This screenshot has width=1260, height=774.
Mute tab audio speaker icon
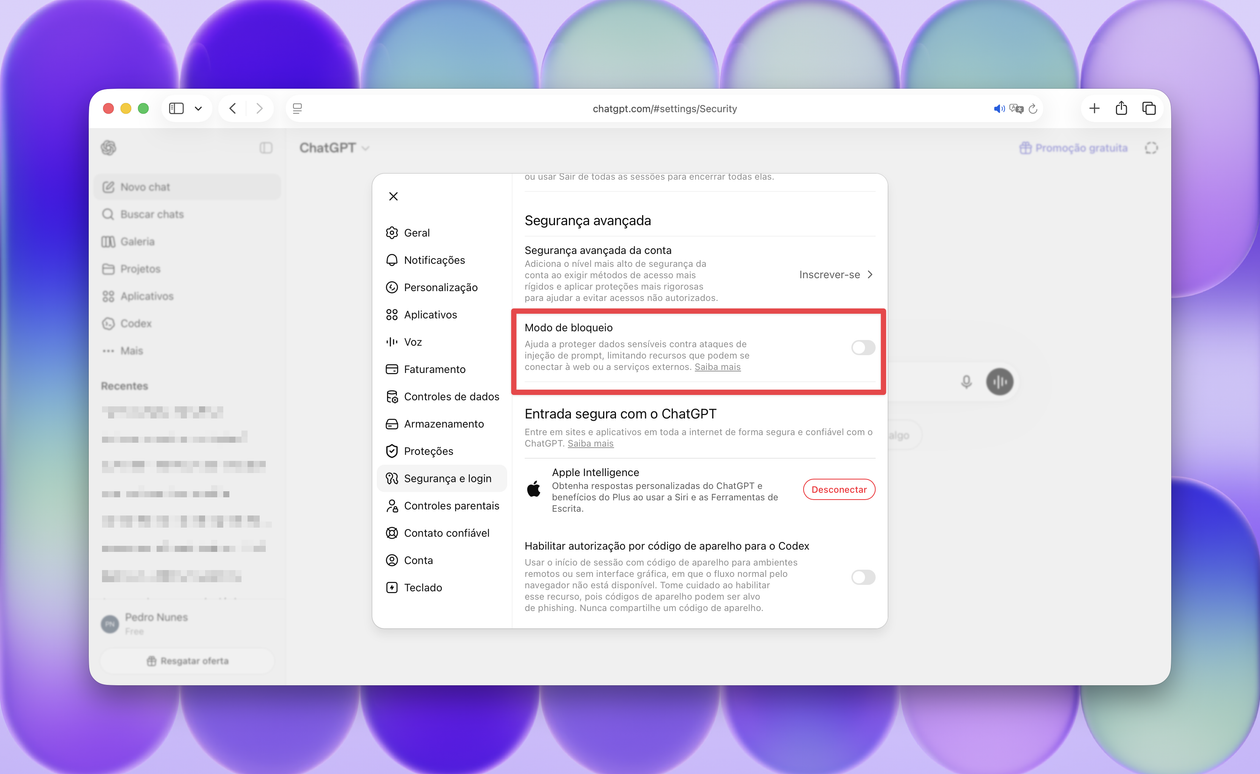(x=999, y=109)
